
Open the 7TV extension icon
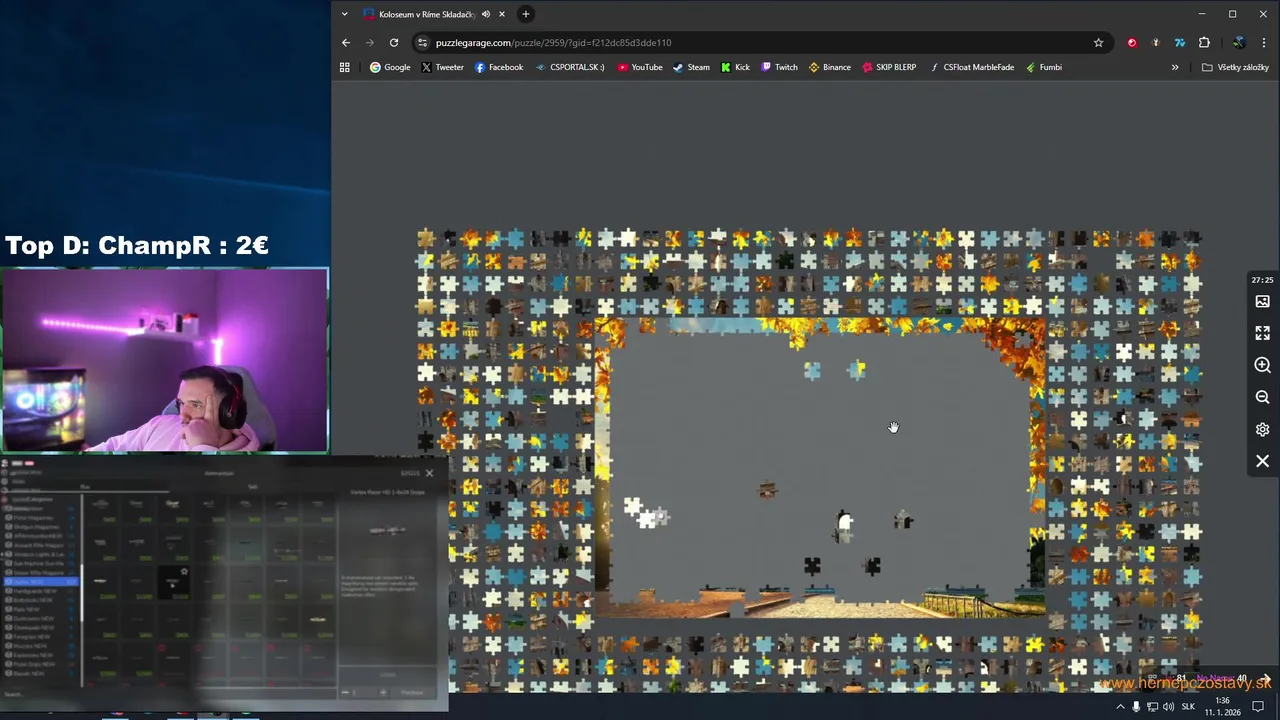[1180, 43]
